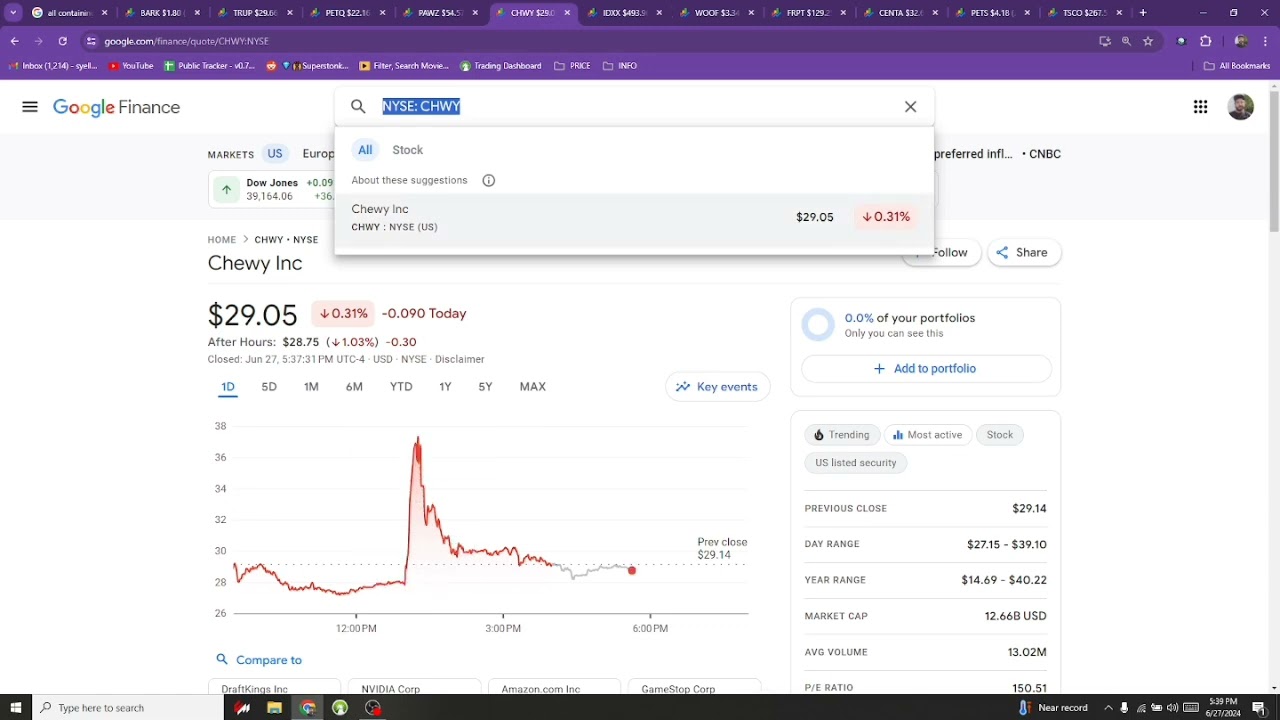Click the Most active tag chip
The image size is (1280, 720).
pos(927,435)
